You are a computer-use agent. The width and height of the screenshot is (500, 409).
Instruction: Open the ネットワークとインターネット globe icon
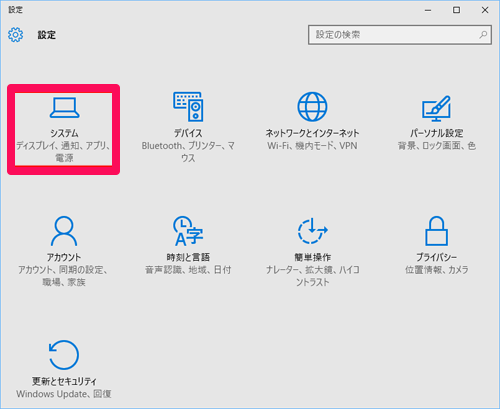[312, 107]
